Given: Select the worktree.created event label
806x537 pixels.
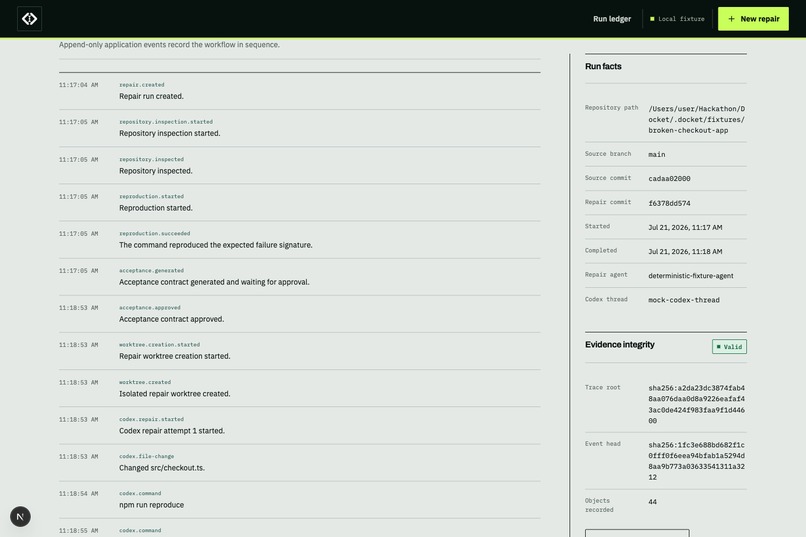Looking at the screenshot, I should [145, 382].
